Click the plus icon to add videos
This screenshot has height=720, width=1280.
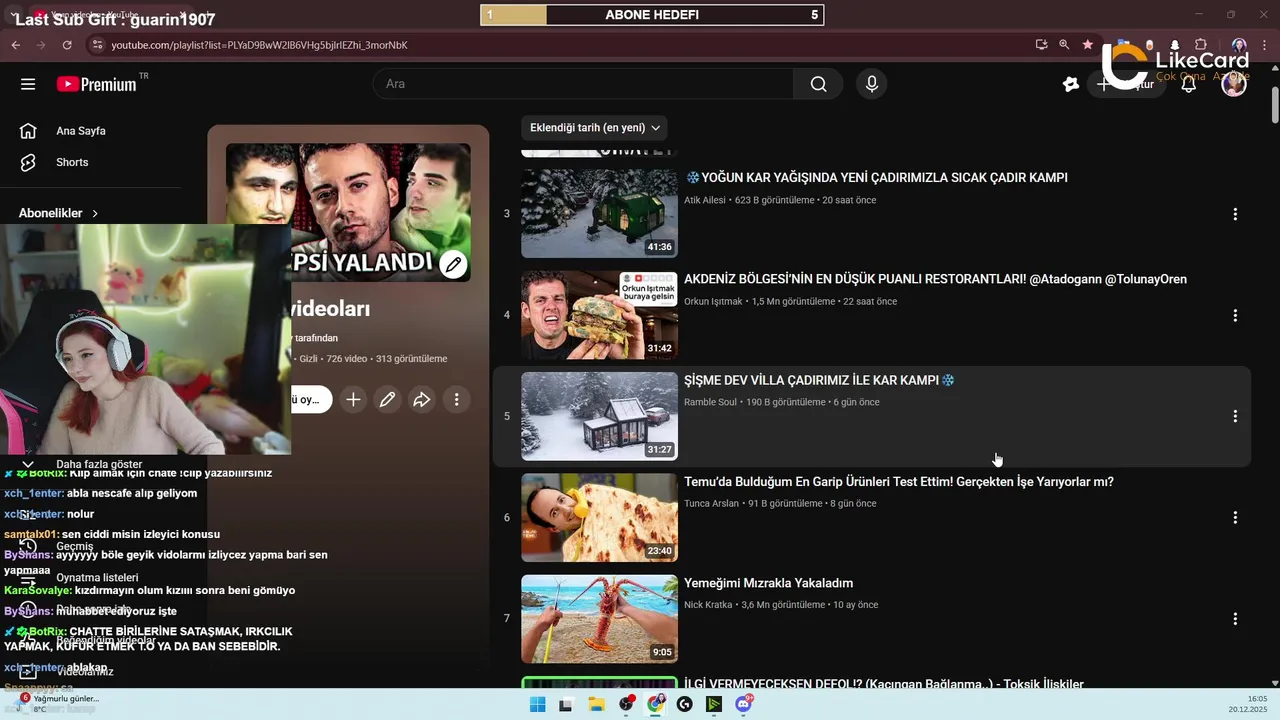[x=353, y=400]
